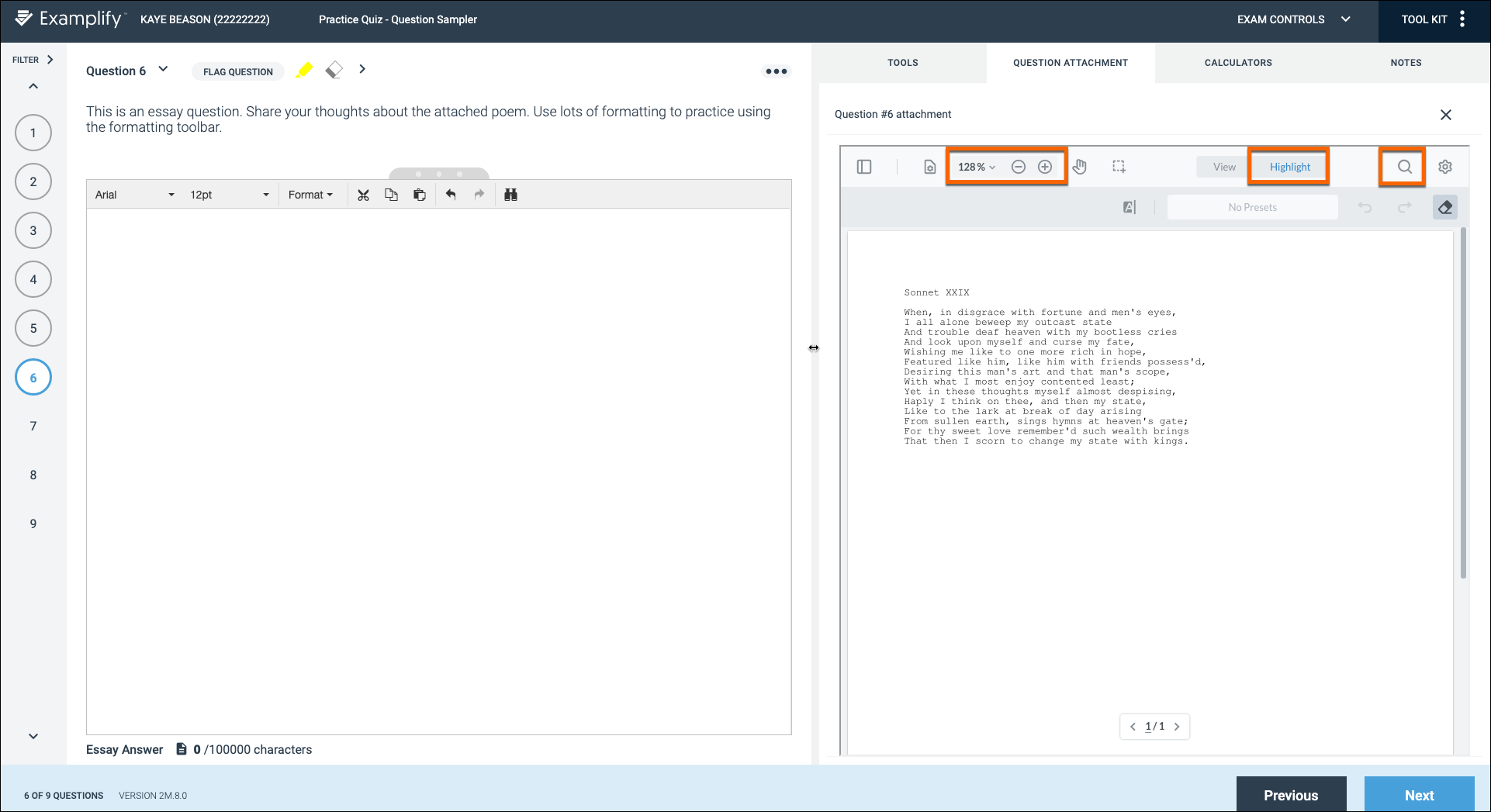Click the page fit document icon
Image resolution: width=1491 pixels, height=812 pixels.
click(x=929, y=167)
